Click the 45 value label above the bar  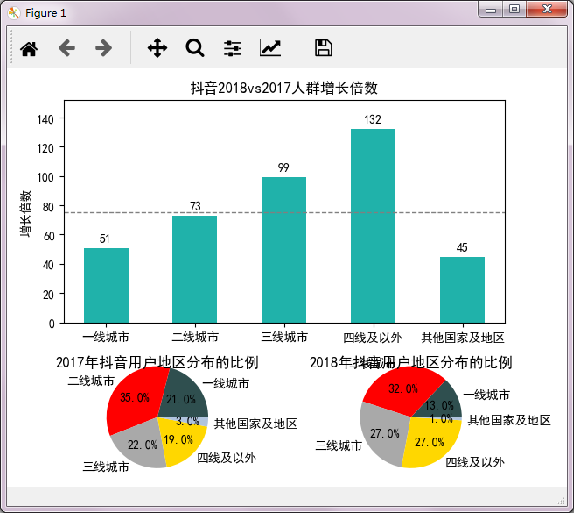pos(462,248)
